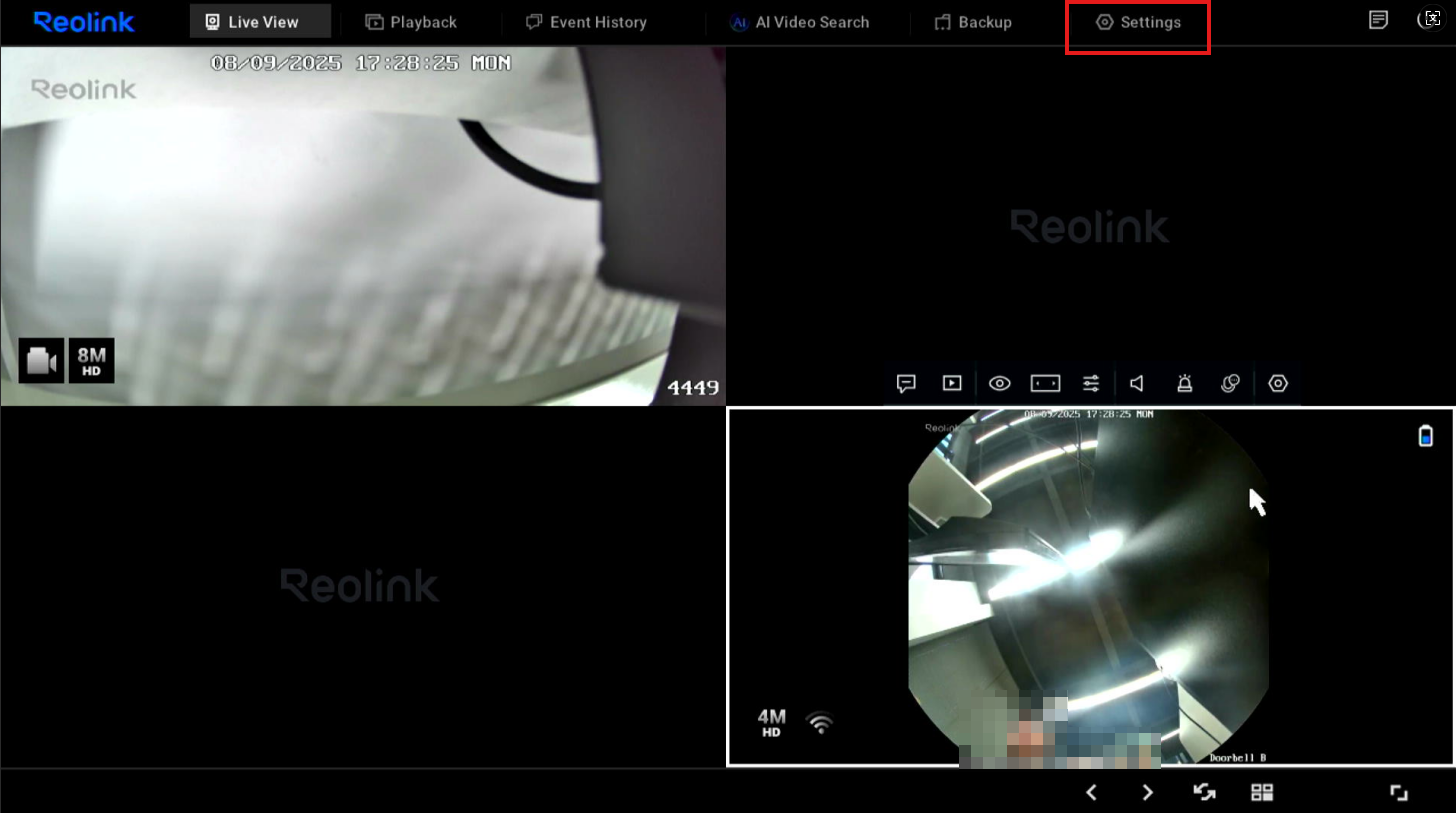Select the Live View tab
Screen dimensions: 1456x813
pyautogui.click(x=251, y=22)
